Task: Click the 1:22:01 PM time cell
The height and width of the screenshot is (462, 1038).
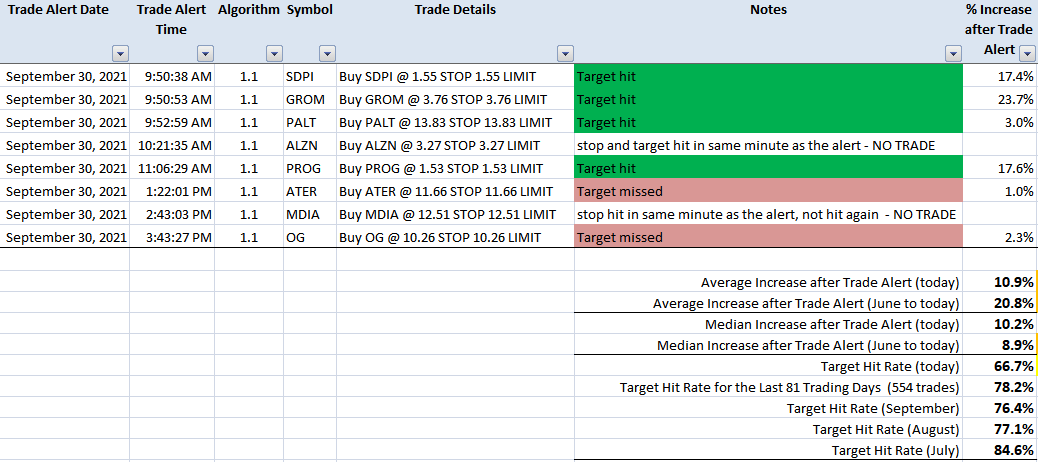Action: pyautogui.click(x=172, y=191)
